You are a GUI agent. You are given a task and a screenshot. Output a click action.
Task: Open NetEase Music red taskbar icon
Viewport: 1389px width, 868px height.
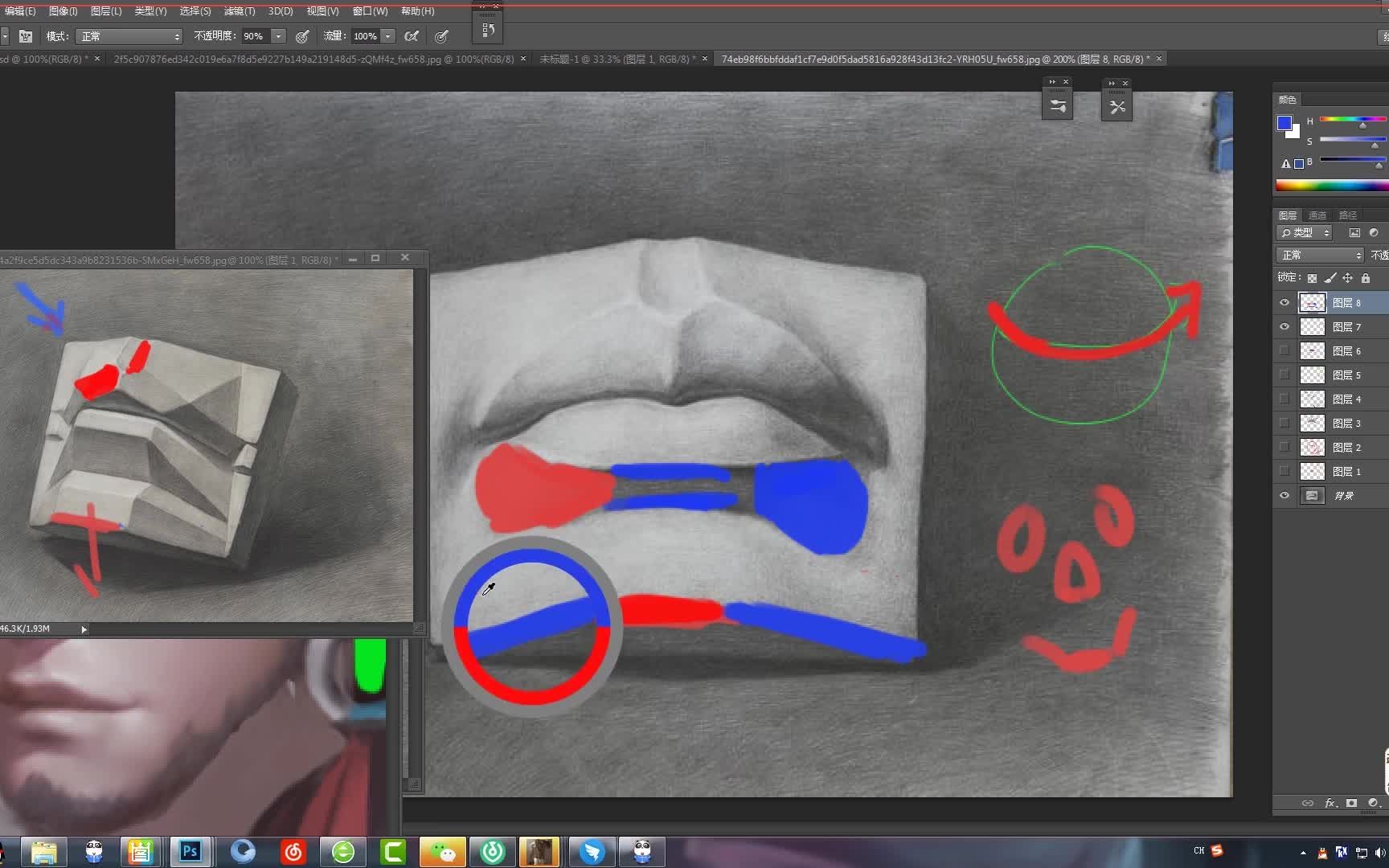tap(293, 851)
